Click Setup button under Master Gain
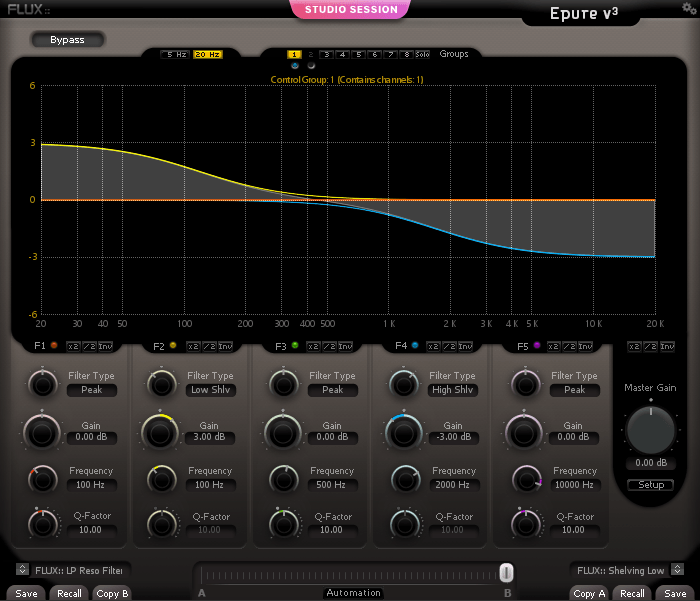Screen dimensions: 700x601 651,484
